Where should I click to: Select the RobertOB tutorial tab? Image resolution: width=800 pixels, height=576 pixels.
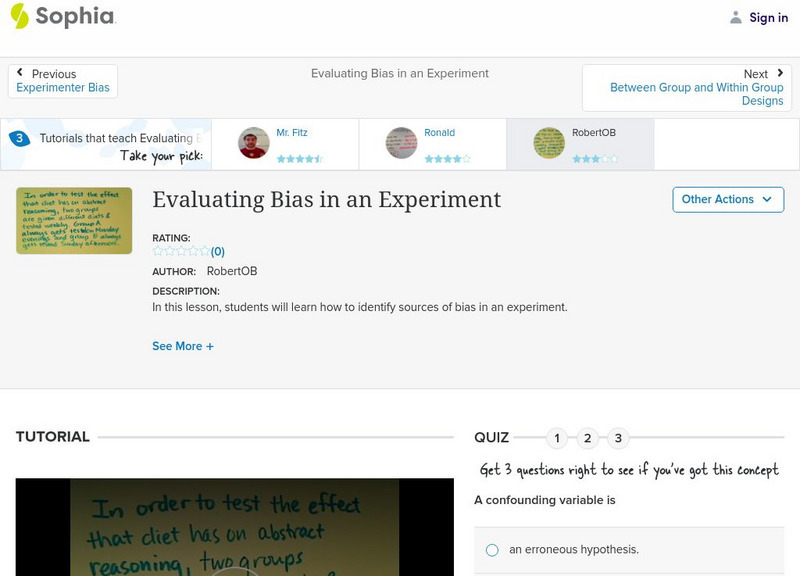click(595, 142)
